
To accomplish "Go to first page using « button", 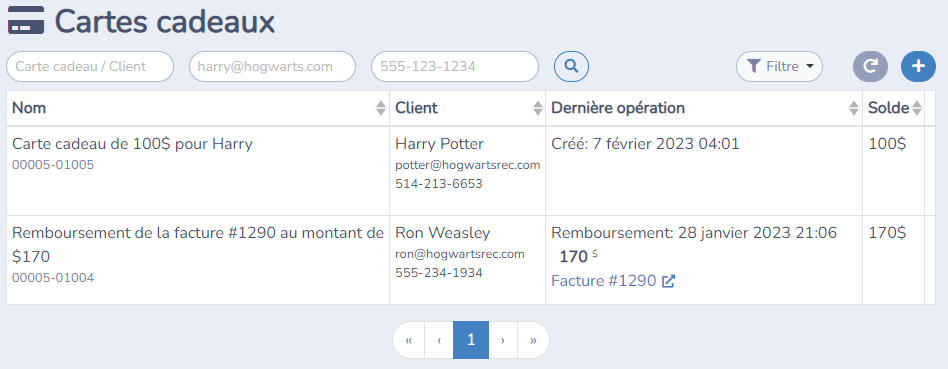I will 409,340.
